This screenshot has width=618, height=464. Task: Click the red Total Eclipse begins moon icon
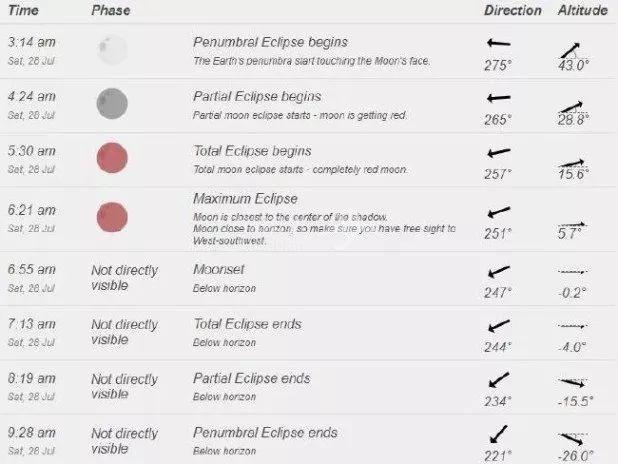(x=112, y=158)
